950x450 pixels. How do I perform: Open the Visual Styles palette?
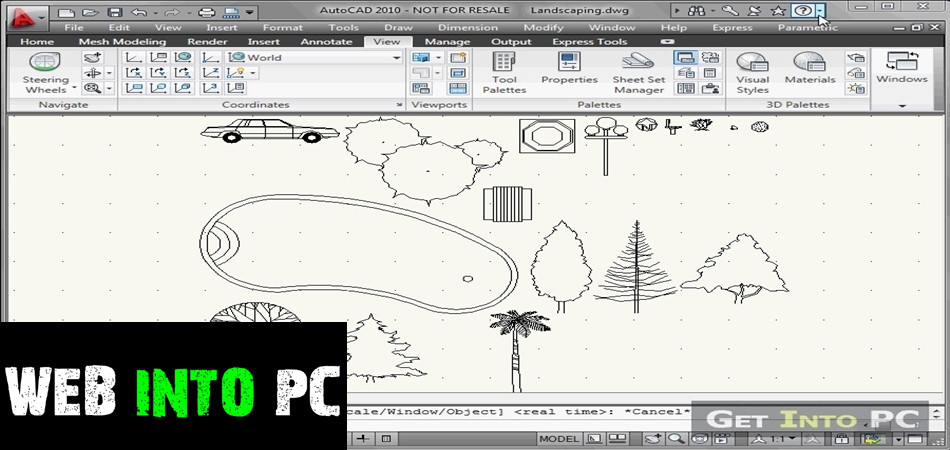(752, 73)
